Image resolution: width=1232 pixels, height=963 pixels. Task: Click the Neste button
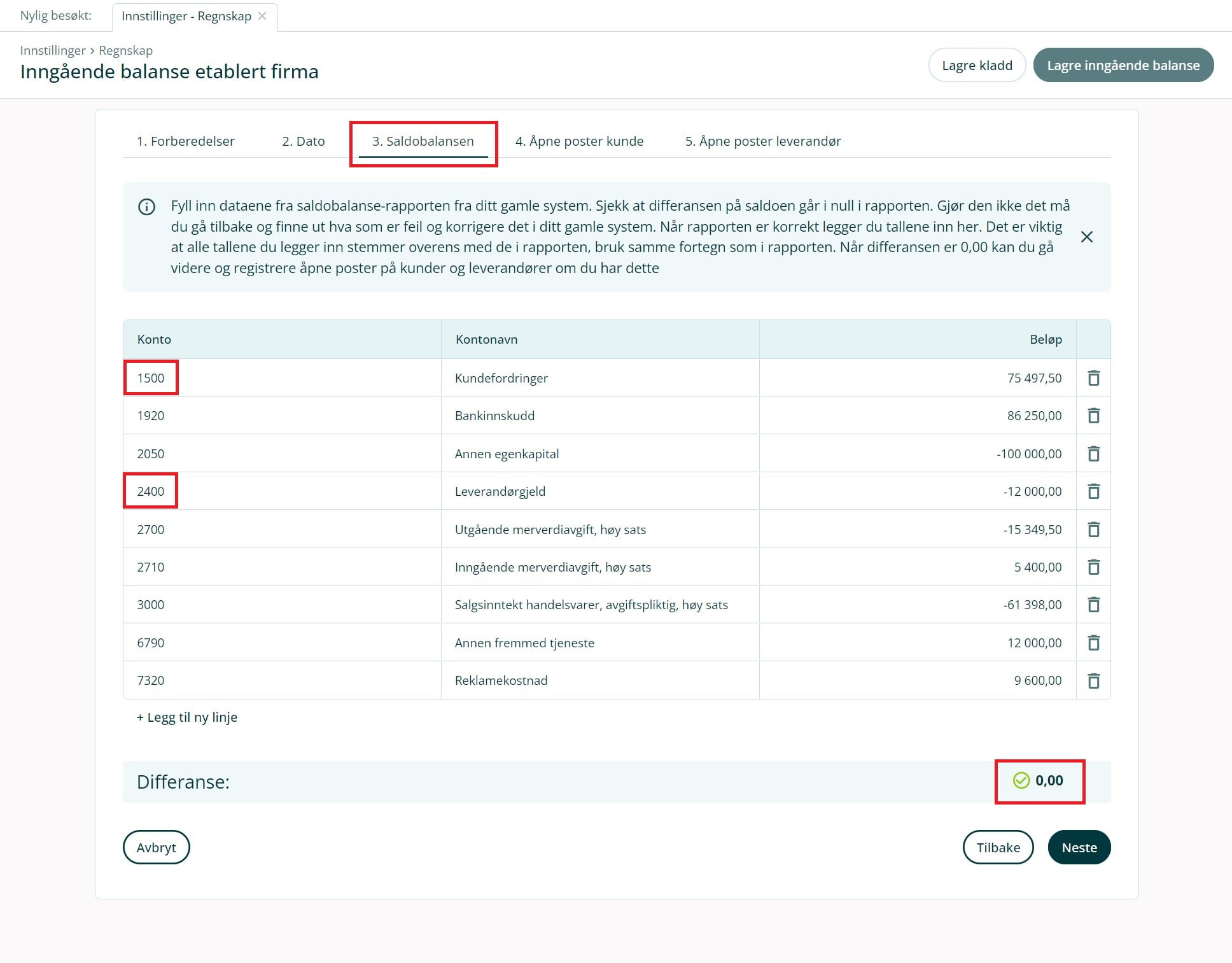pyautogui.click(x=1079, y=847)
